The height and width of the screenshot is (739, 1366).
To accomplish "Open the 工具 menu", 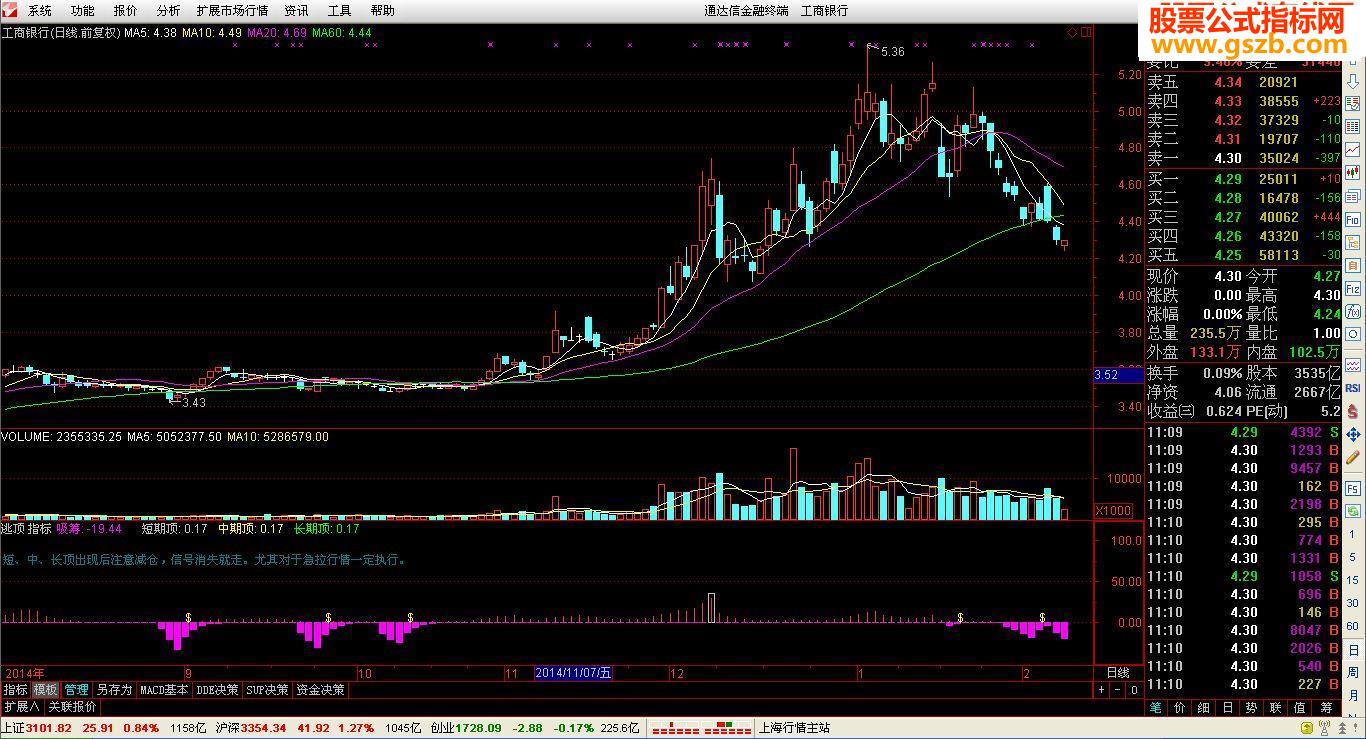I will pyautogui.click(x=339, y=10).
